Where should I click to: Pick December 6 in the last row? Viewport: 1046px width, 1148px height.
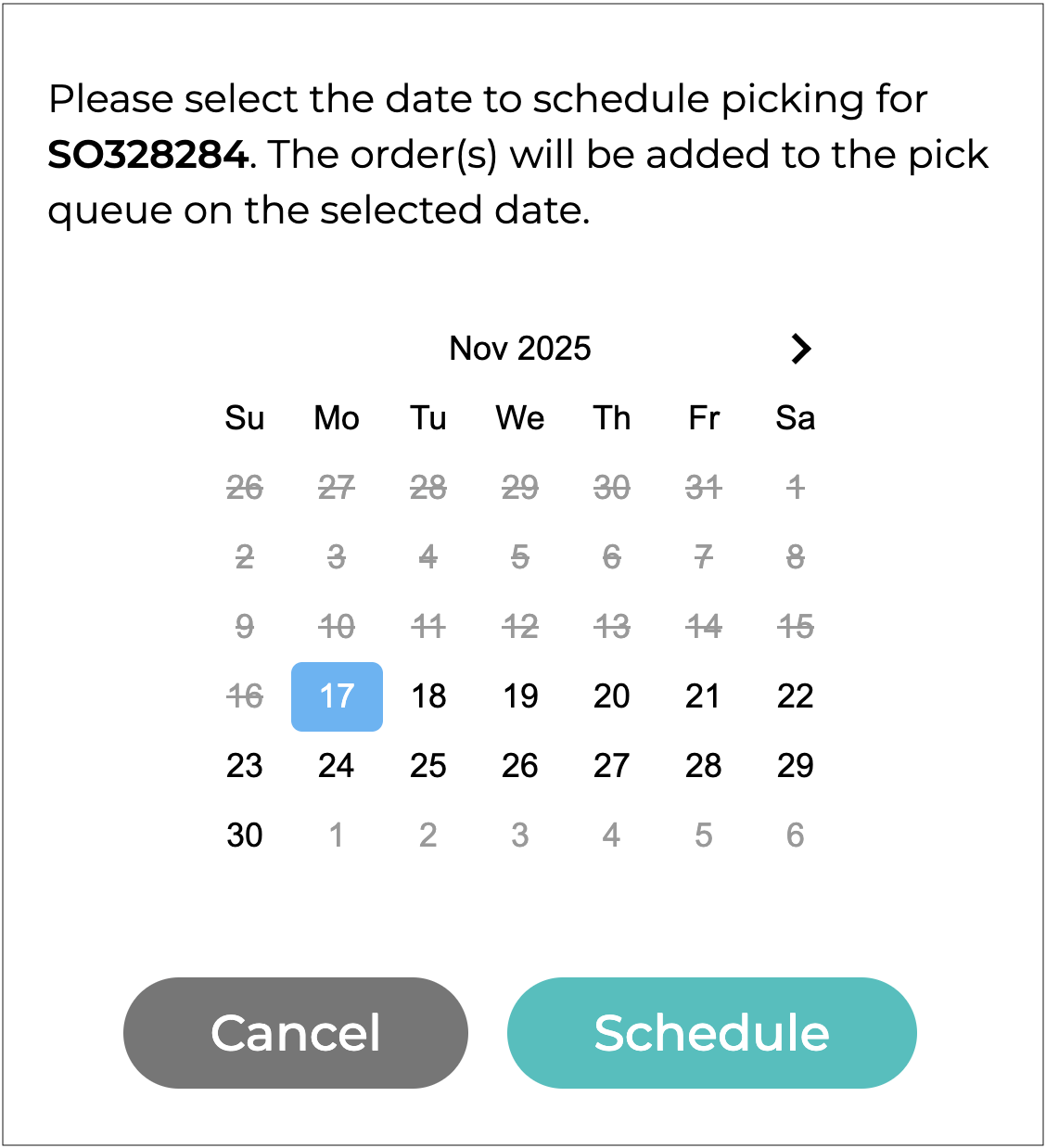pyautogui.click(x=795, y=835)
